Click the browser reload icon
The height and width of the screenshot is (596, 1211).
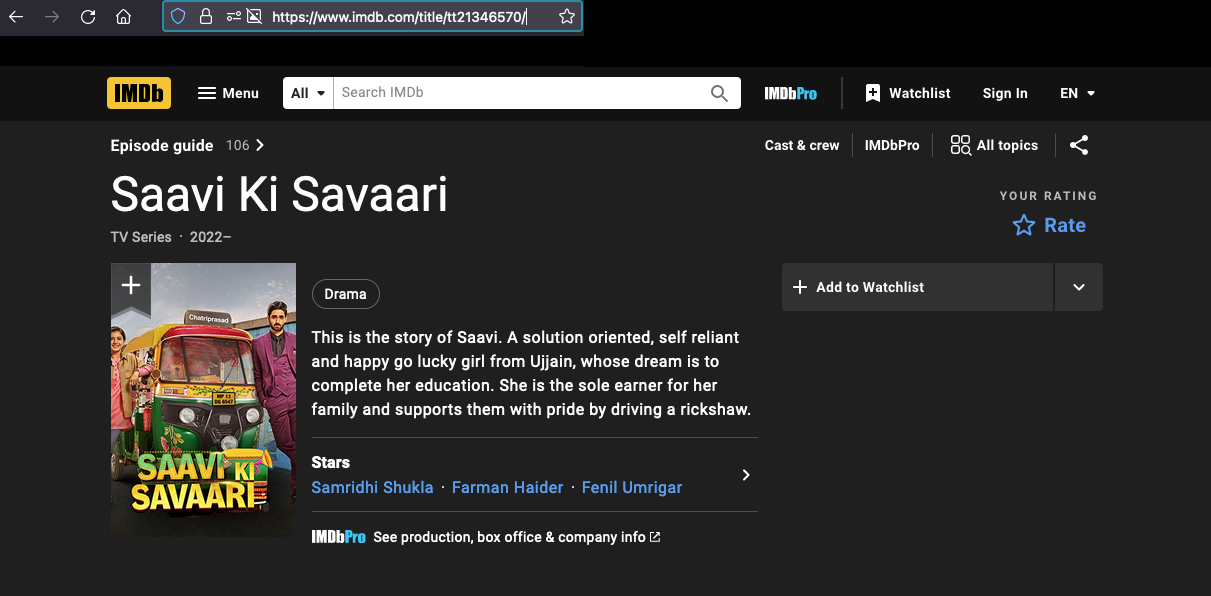88,16
